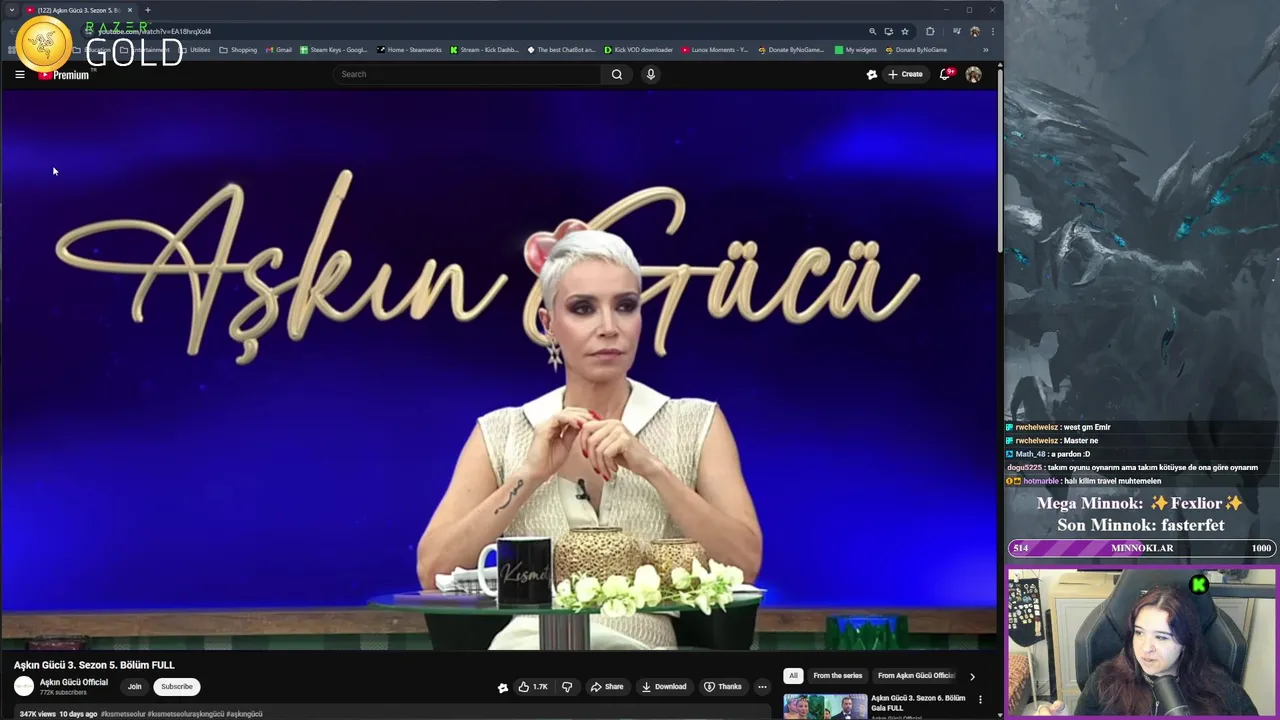Open a new browser tab with the plus
The width and height of the screenshot is (1280, 720).
pyautogui.click(x=147, y=10)
